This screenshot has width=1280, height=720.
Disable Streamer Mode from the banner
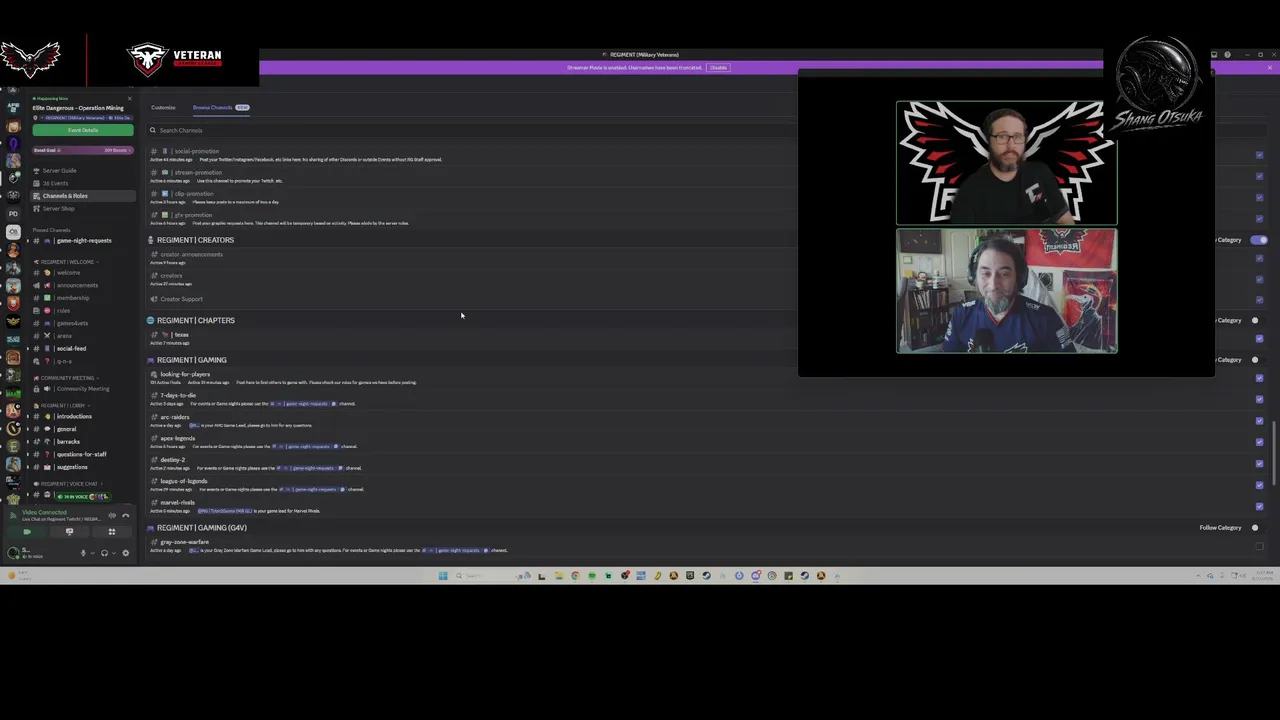[718, 68]
